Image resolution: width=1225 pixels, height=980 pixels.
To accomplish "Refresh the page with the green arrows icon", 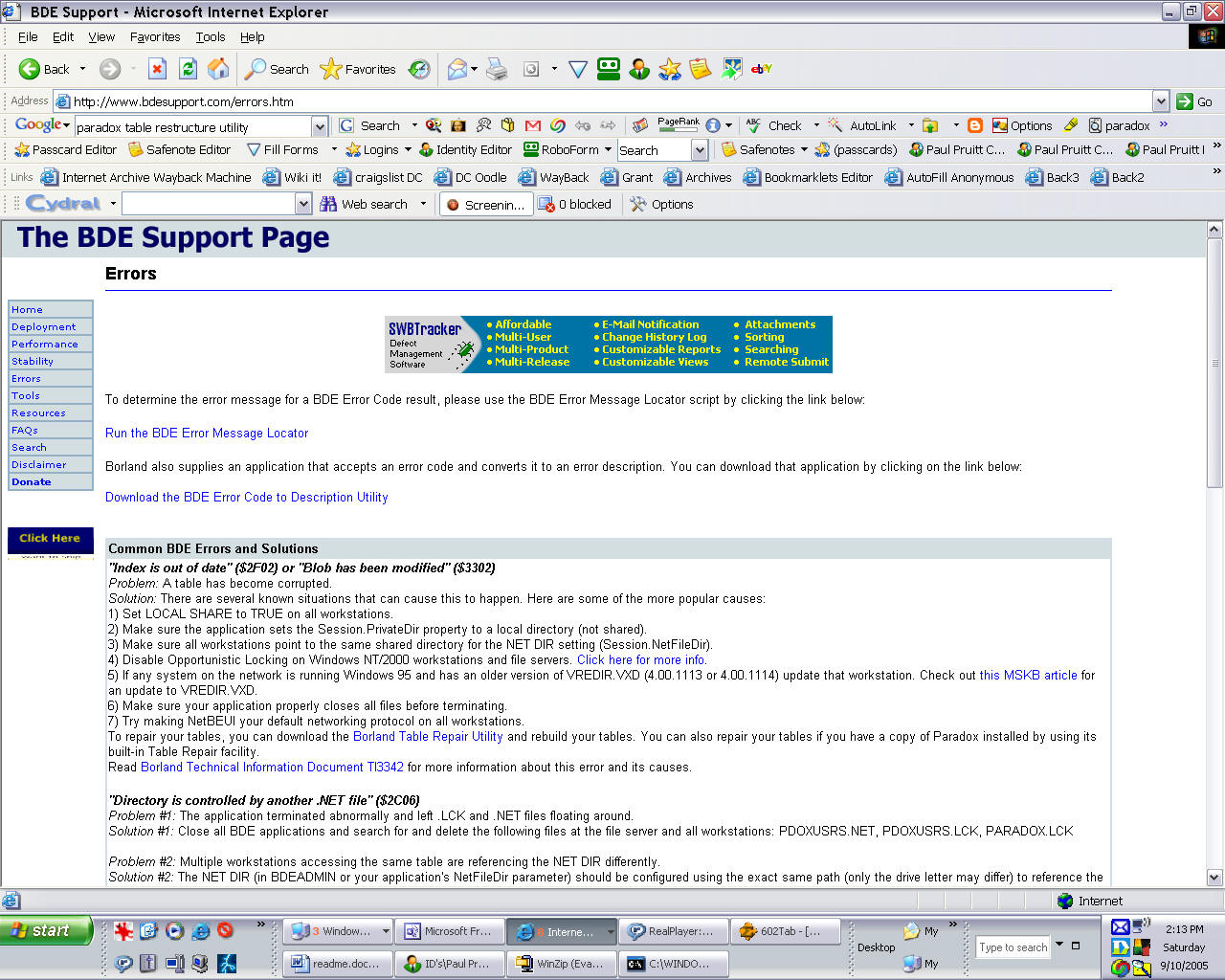I will (188, 69).
